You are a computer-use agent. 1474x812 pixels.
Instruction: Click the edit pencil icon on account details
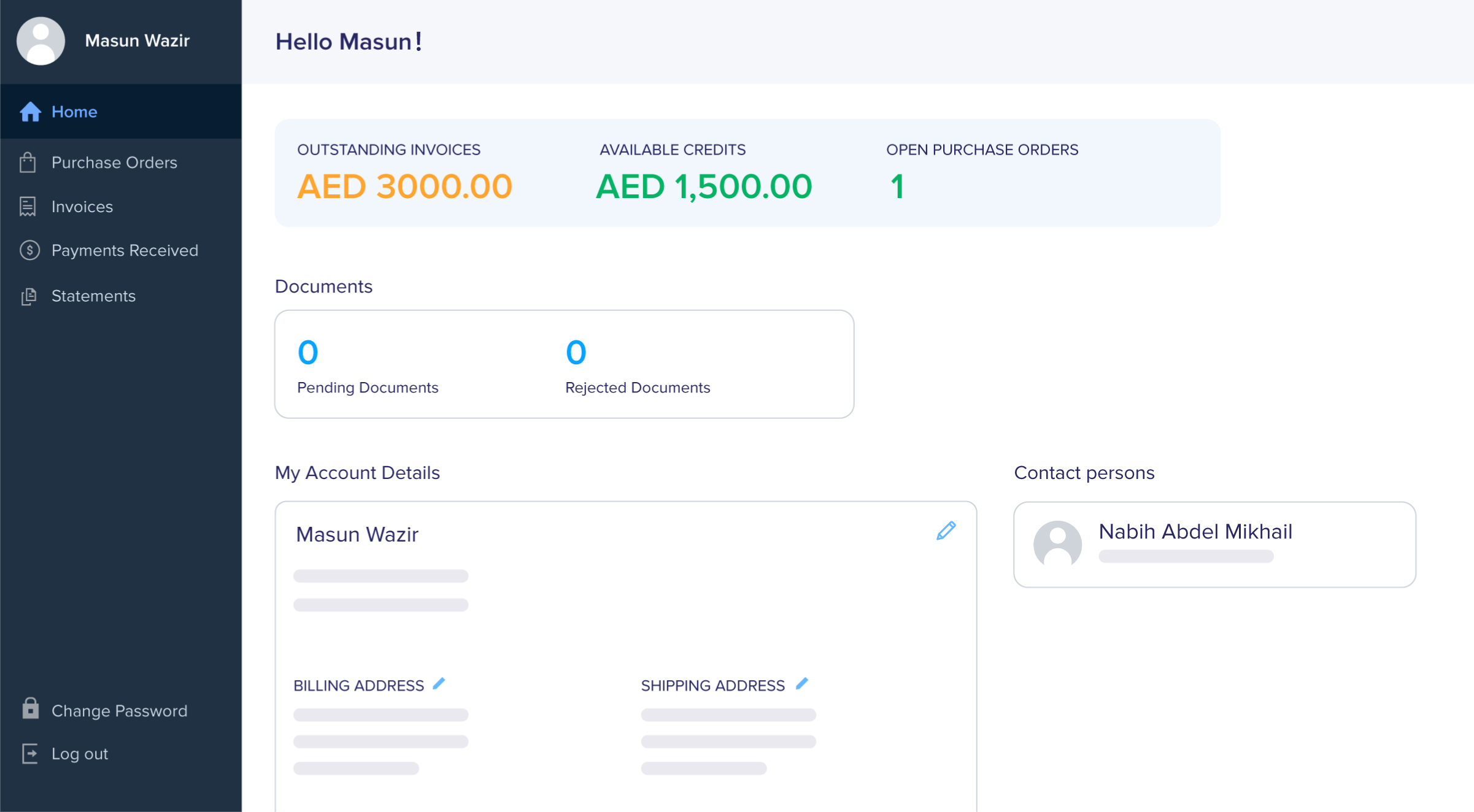coord(946,530)
